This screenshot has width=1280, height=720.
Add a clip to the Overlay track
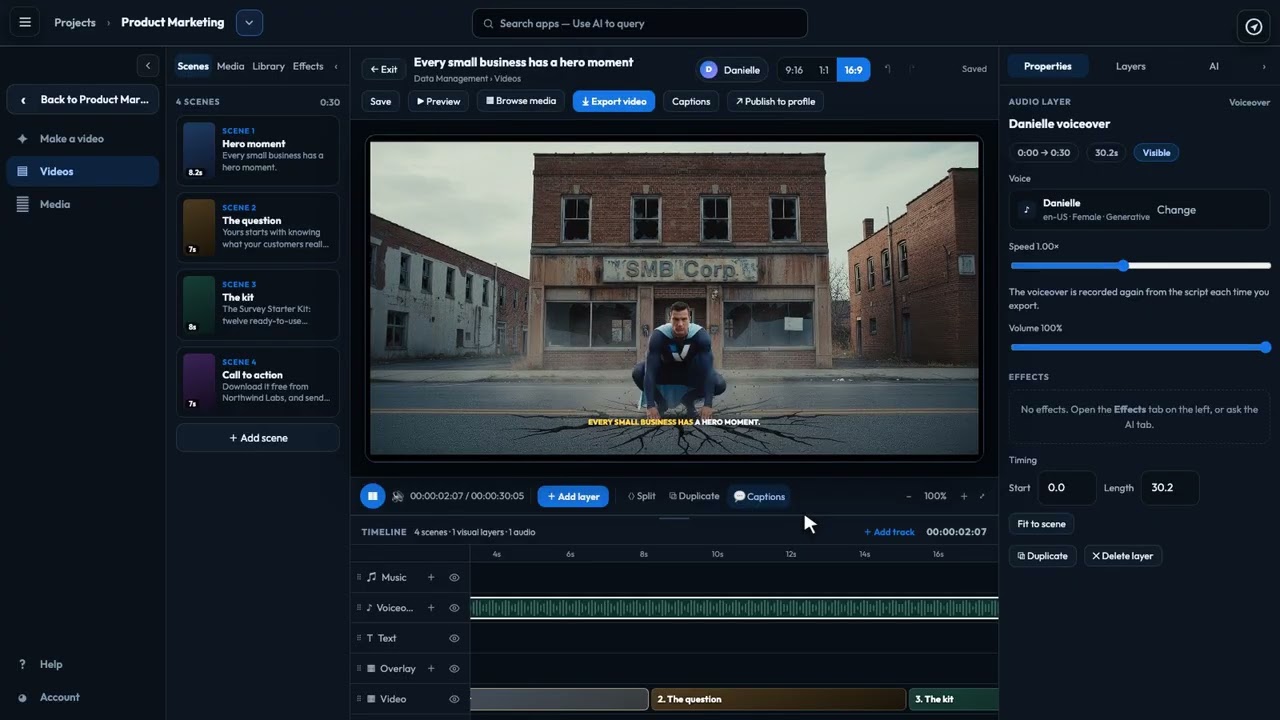(x=431, y=668)
